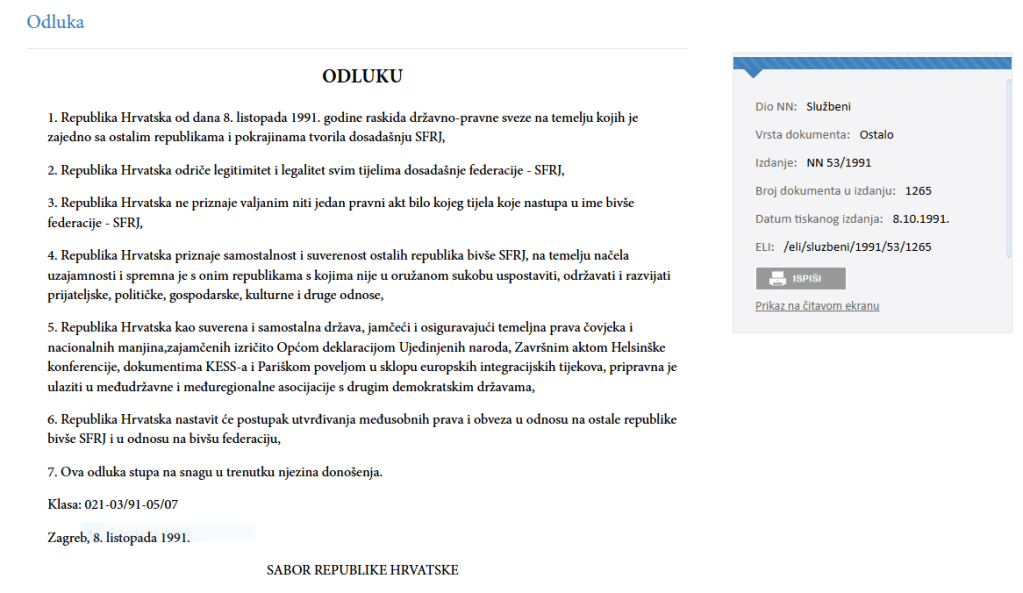Click the 'Klasa: 021-03/91-05/07' line
The height and width of the screenshot is (593, 1023).
(x=113, y=505)
